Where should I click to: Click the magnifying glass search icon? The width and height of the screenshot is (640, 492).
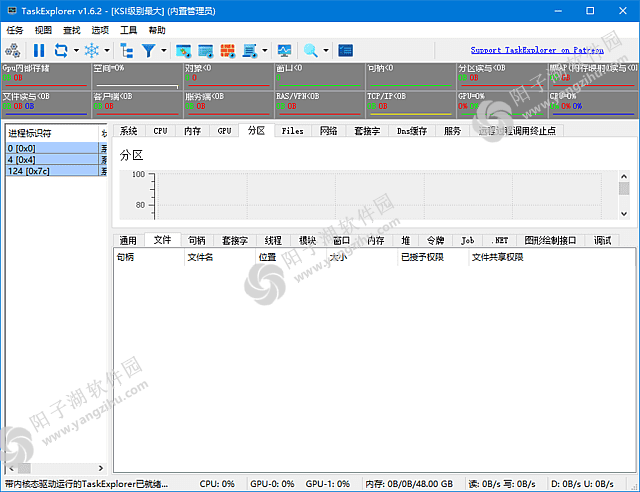point(311,51)
